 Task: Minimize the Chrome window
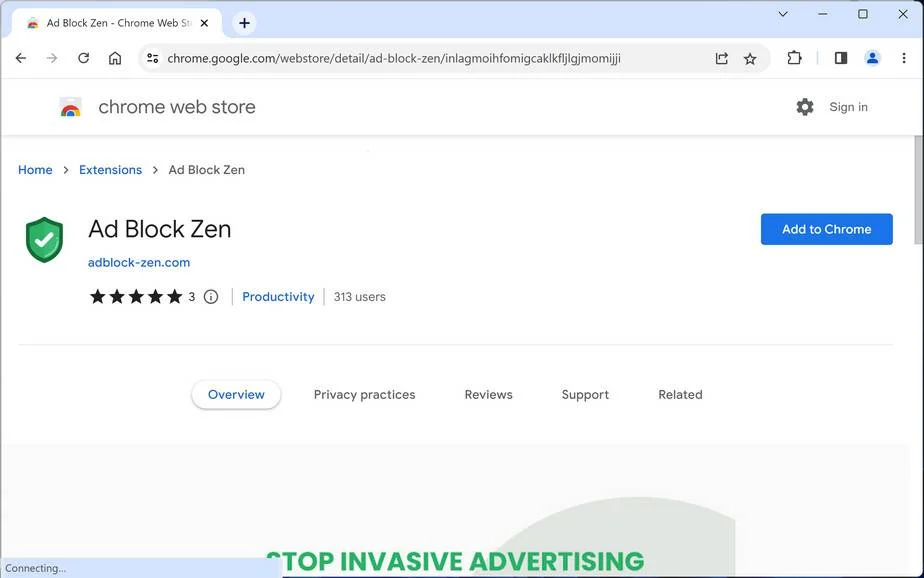[823, 14]
